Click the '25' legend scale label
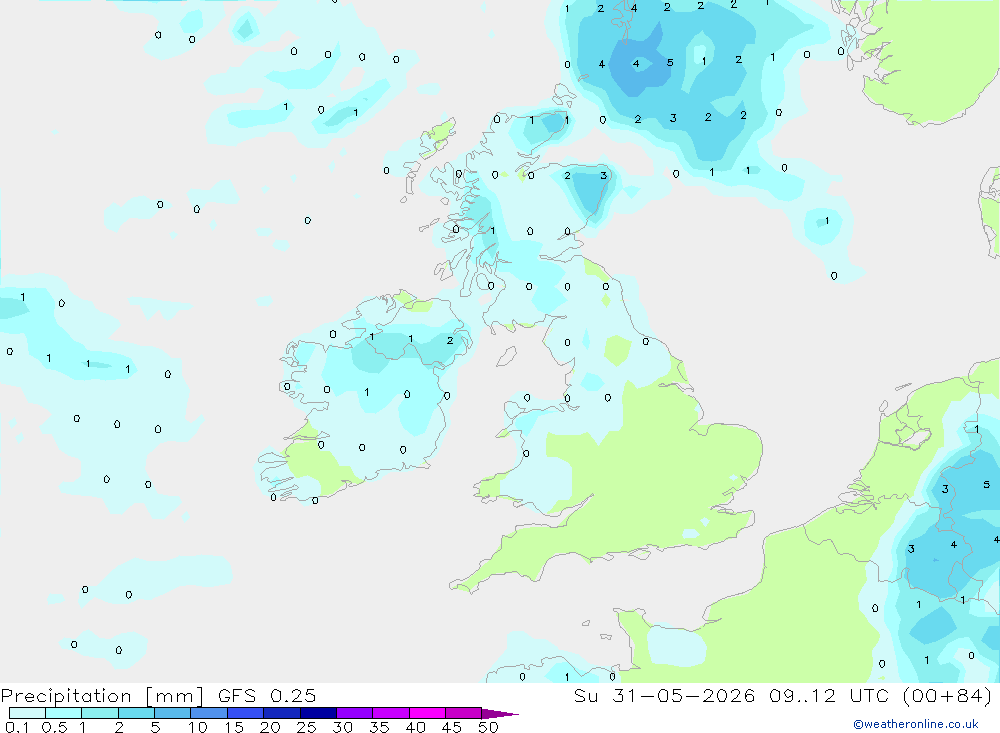This screenshot has height=733, width=1000. point(307,727)
